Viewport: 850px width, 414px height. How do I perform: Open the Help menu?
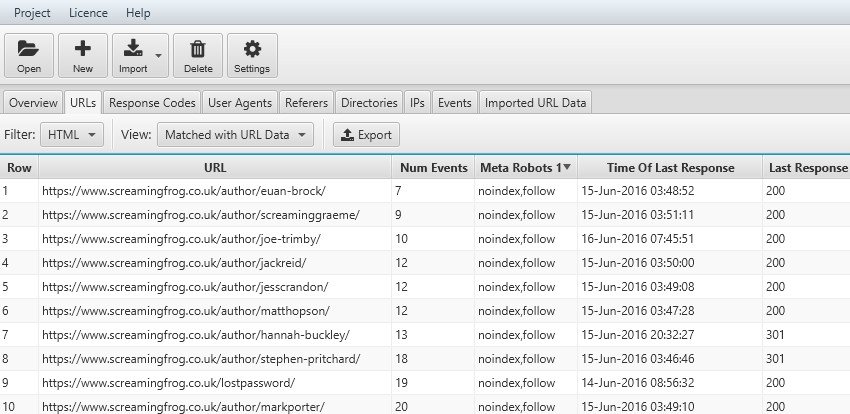[x=138, y=12]
